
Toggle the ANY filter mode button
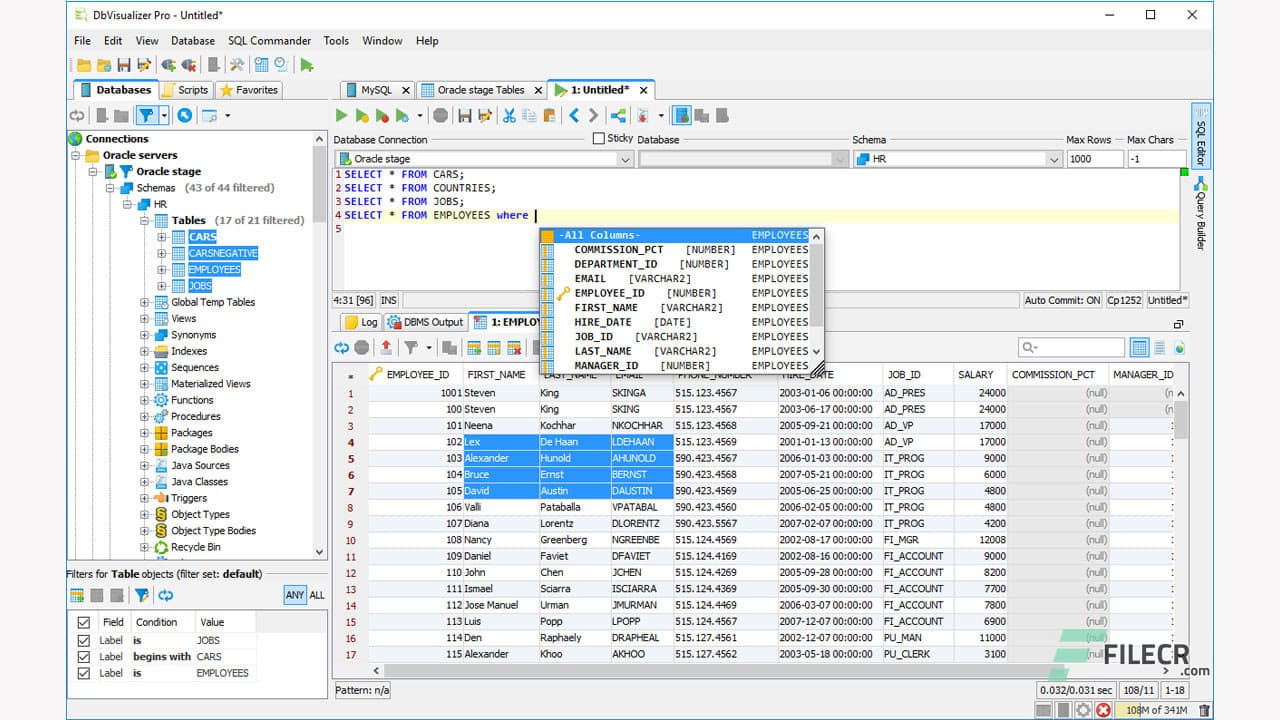pyautogui.click(x=294, y=594)
